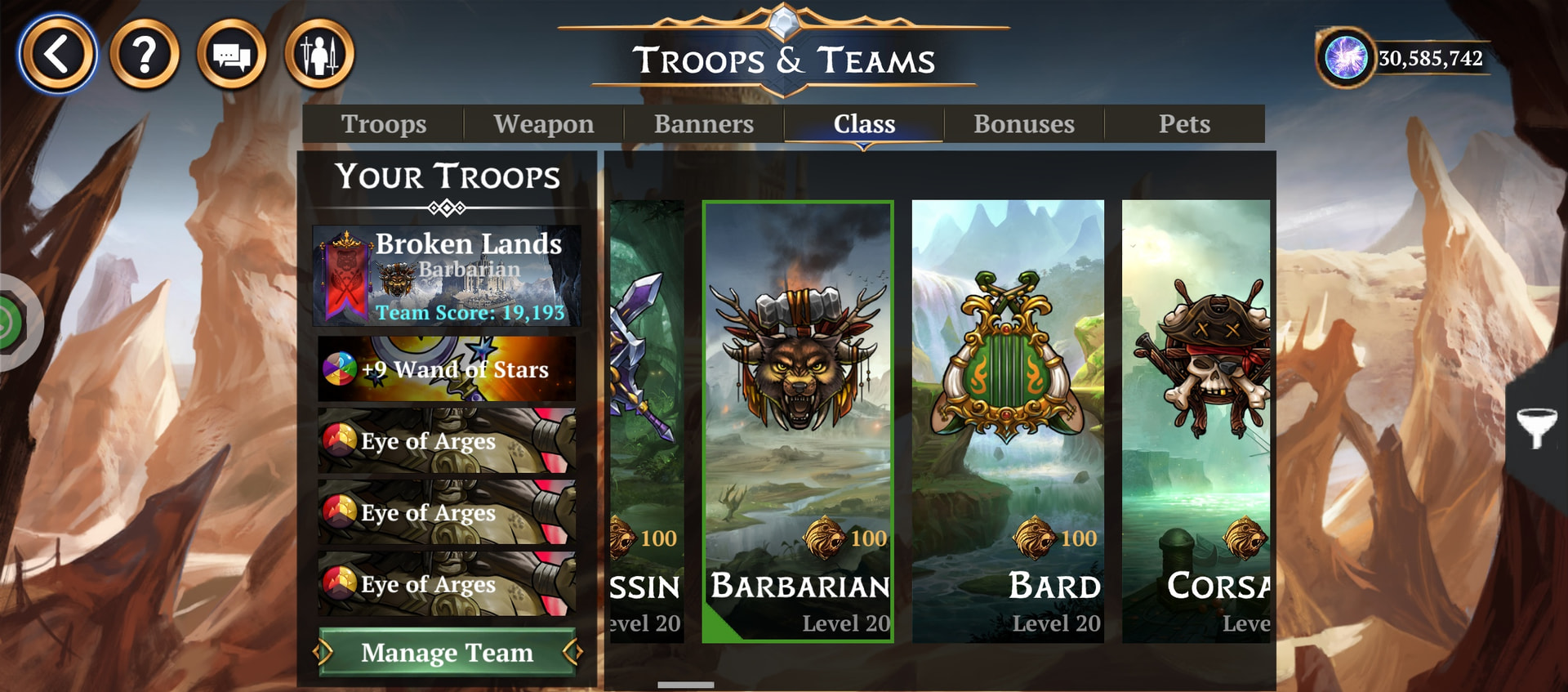Open the hero and weapons icon

click(x=319, y=55)
